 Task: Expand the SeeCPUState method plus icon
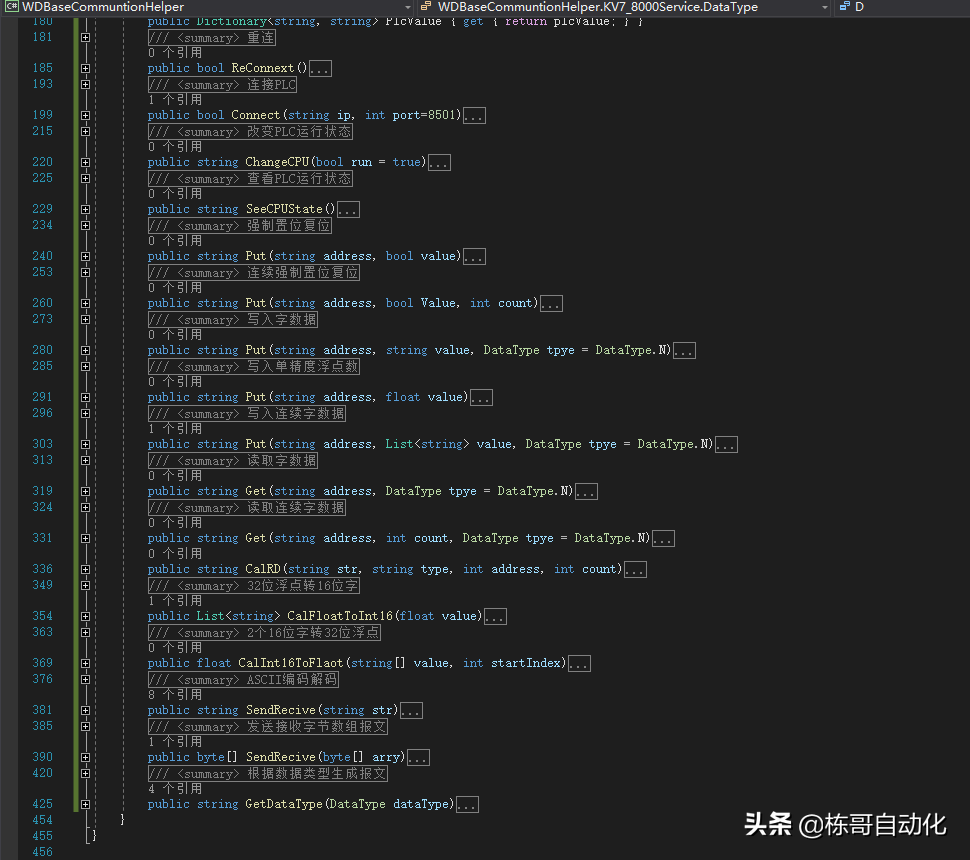point(85,210)
